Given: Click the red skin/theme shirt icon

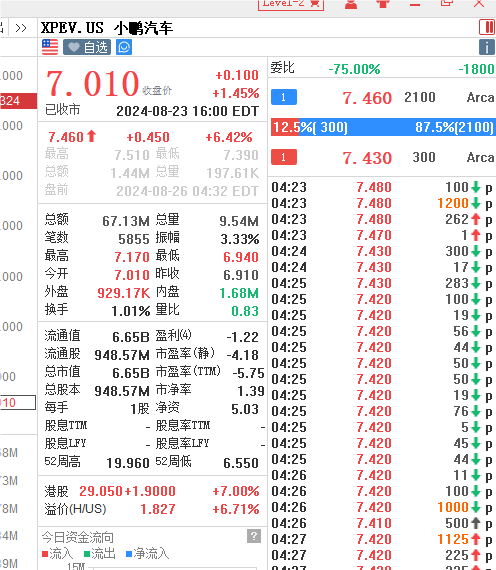Looking at the screenshot, I should click(x=383, y=4).
